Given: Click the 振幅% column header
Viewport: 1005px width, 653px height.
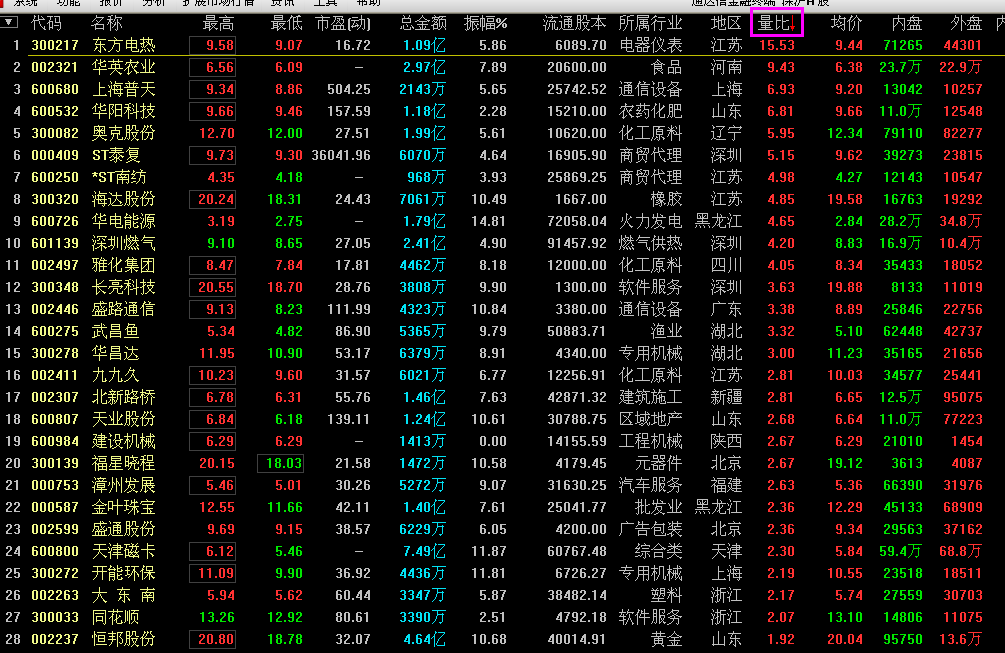Looking at the screenshot, I should click(486, 24).
